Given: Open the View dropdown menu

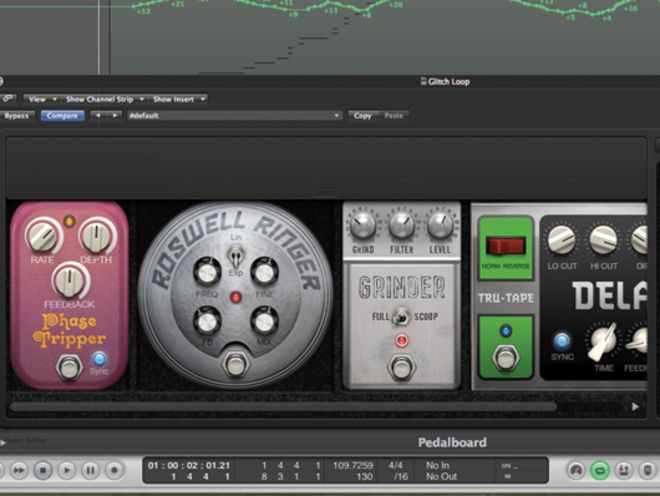Looking at the screenshot, I should pos(41,99).
